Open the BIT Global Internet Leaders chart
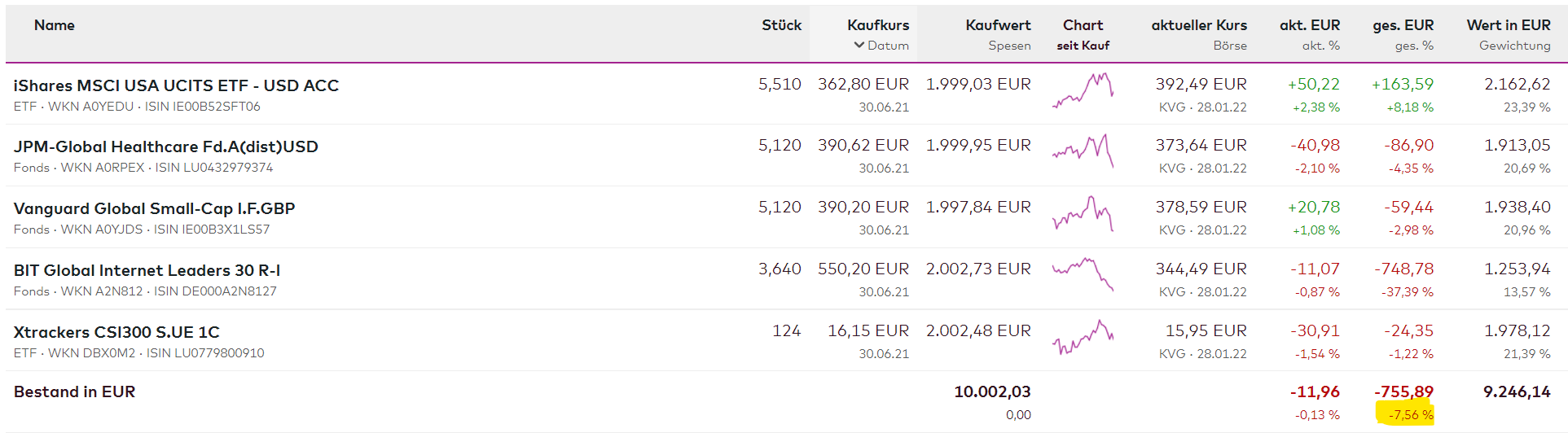 (1083, 275)
